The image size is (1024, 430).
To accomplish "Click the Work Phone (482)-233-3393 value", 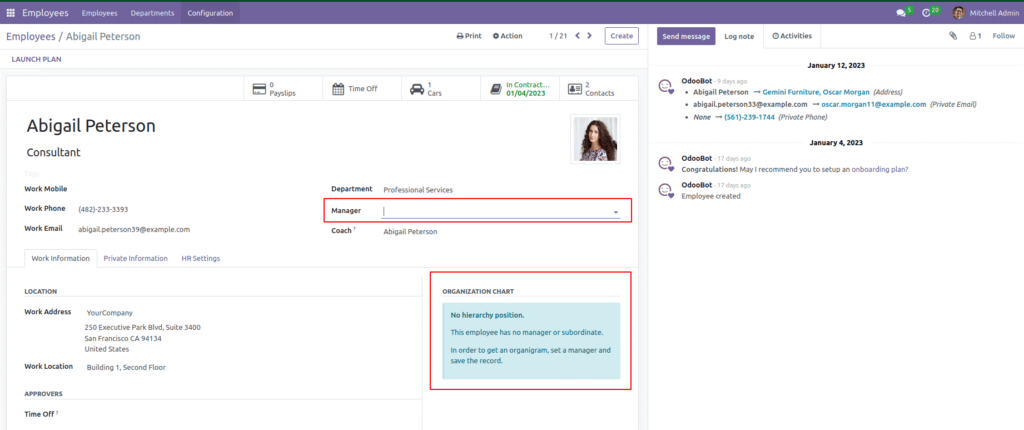I will point(103,210).
